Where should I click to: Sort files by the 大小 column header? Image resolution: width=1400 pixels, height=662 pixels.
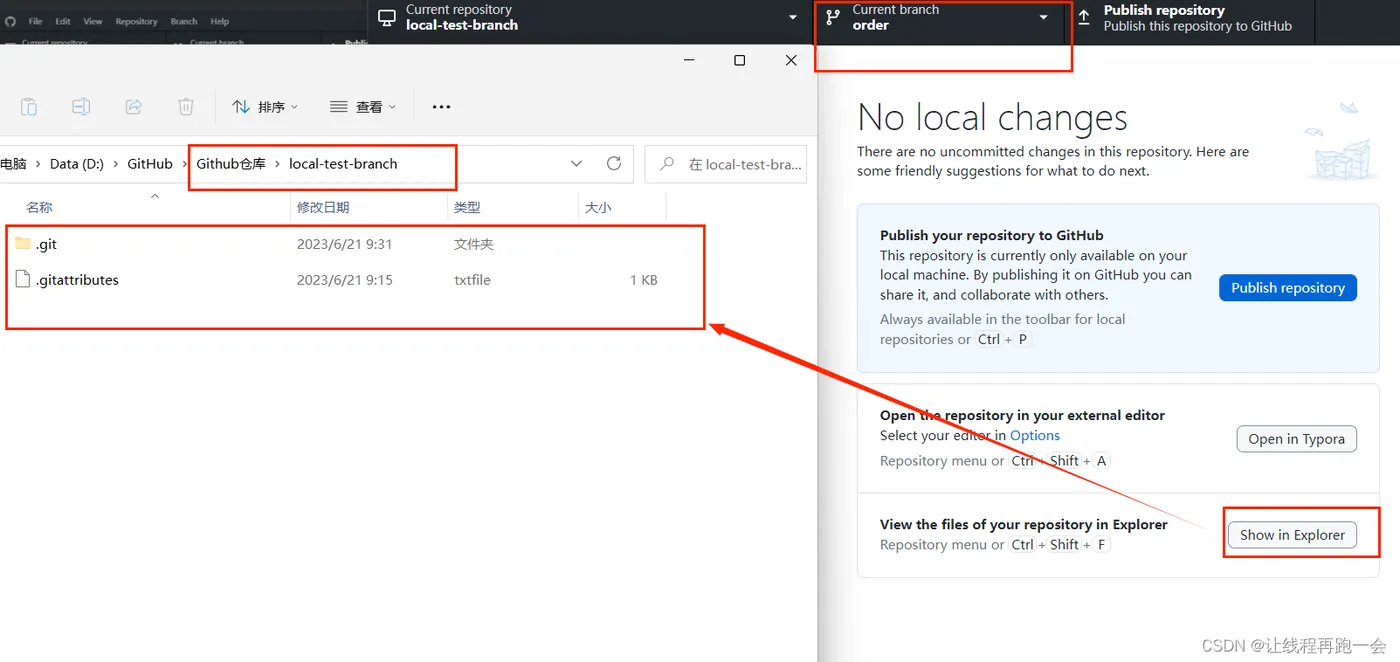[598, 207]
